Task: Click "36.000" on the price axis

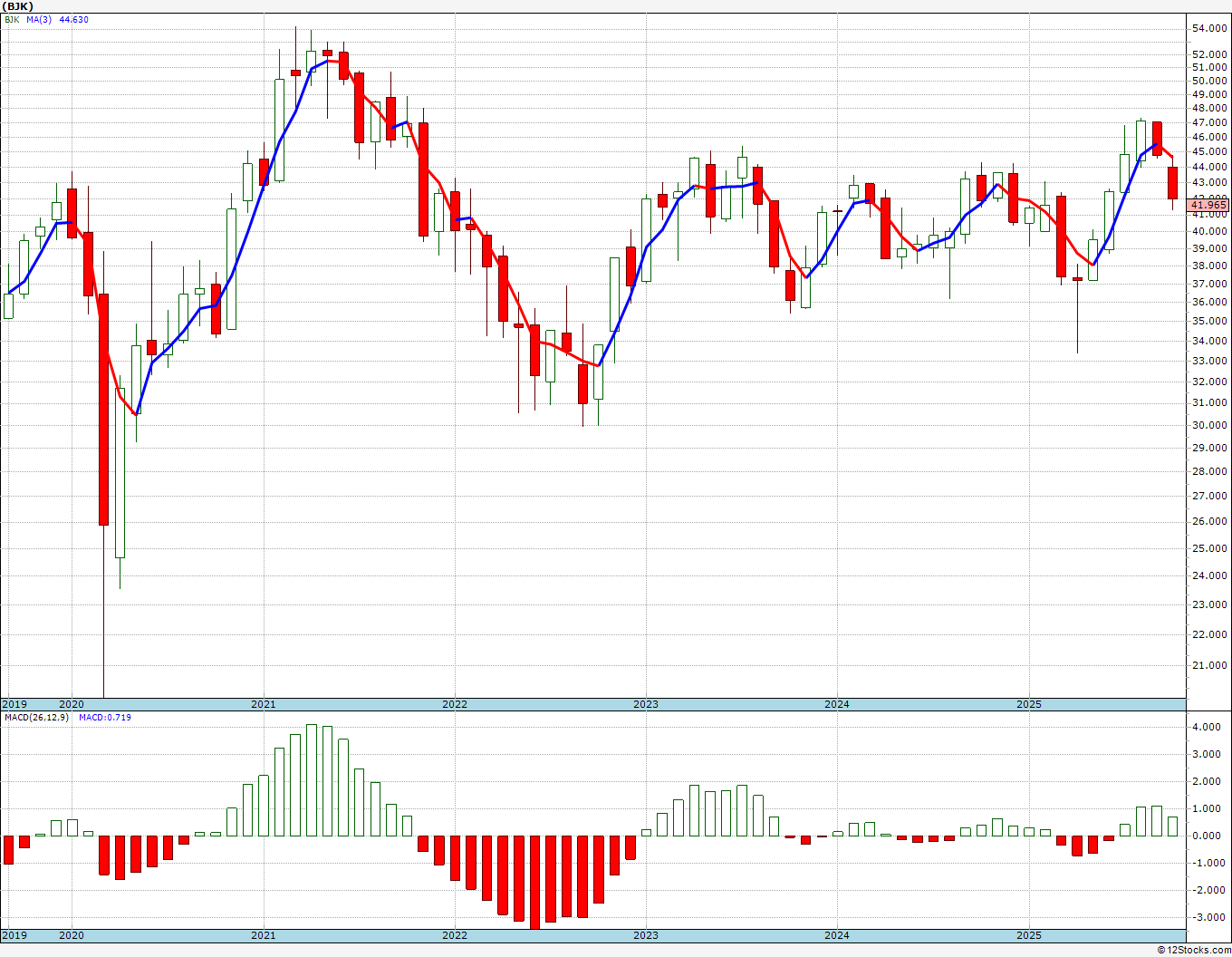Action: 1210,302
